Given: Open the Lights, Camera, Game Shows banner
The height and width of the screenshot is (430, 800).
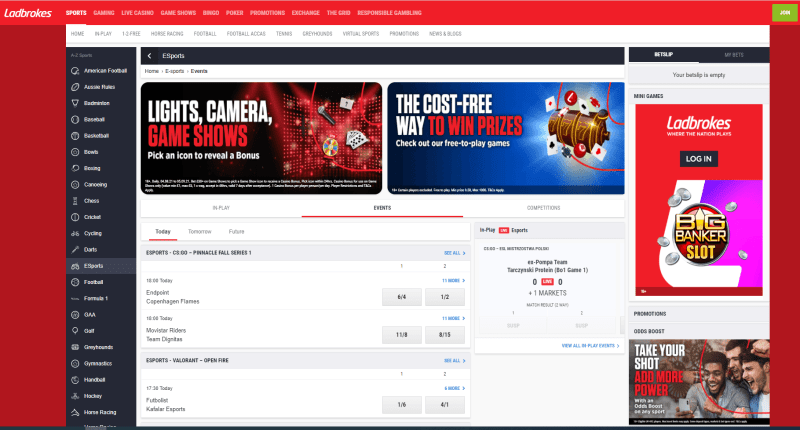Looking at the screenshot, I should [261, 138].
